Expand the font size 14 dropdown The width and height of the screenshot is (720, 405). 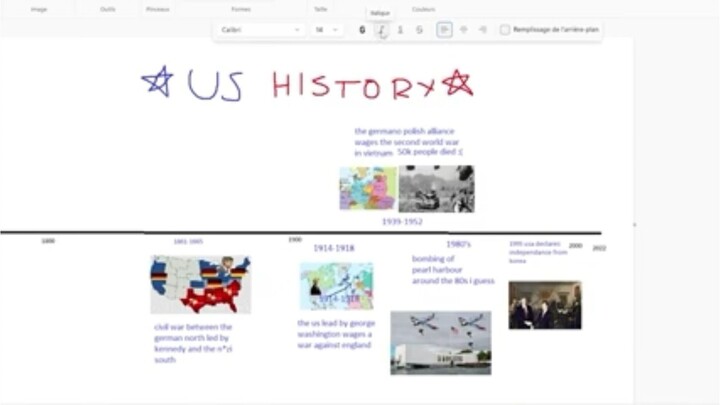(x=327, y=30)
